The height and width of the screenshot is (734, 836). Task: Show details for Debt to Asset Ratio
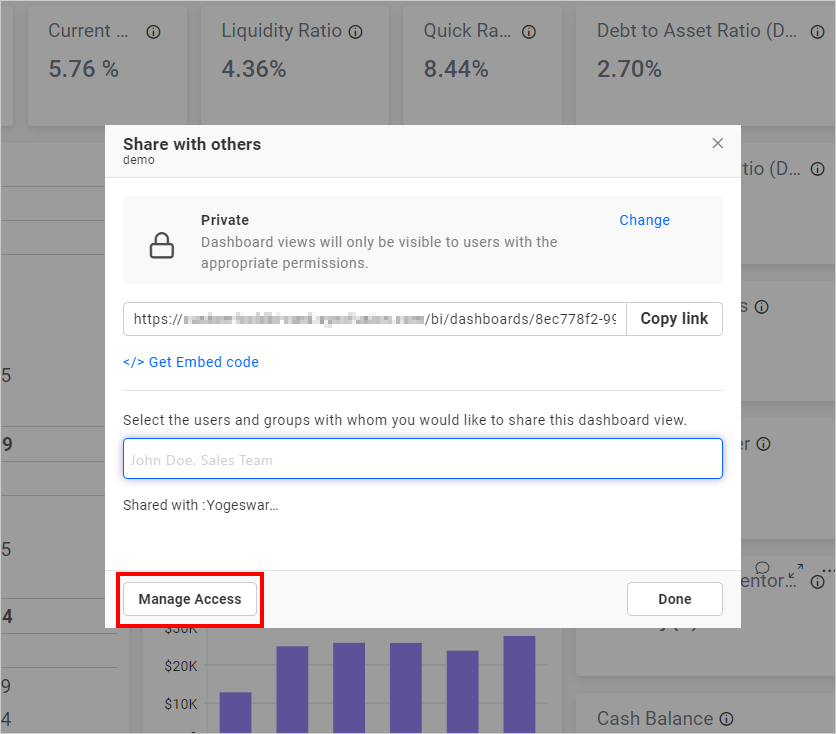[816, 31]
